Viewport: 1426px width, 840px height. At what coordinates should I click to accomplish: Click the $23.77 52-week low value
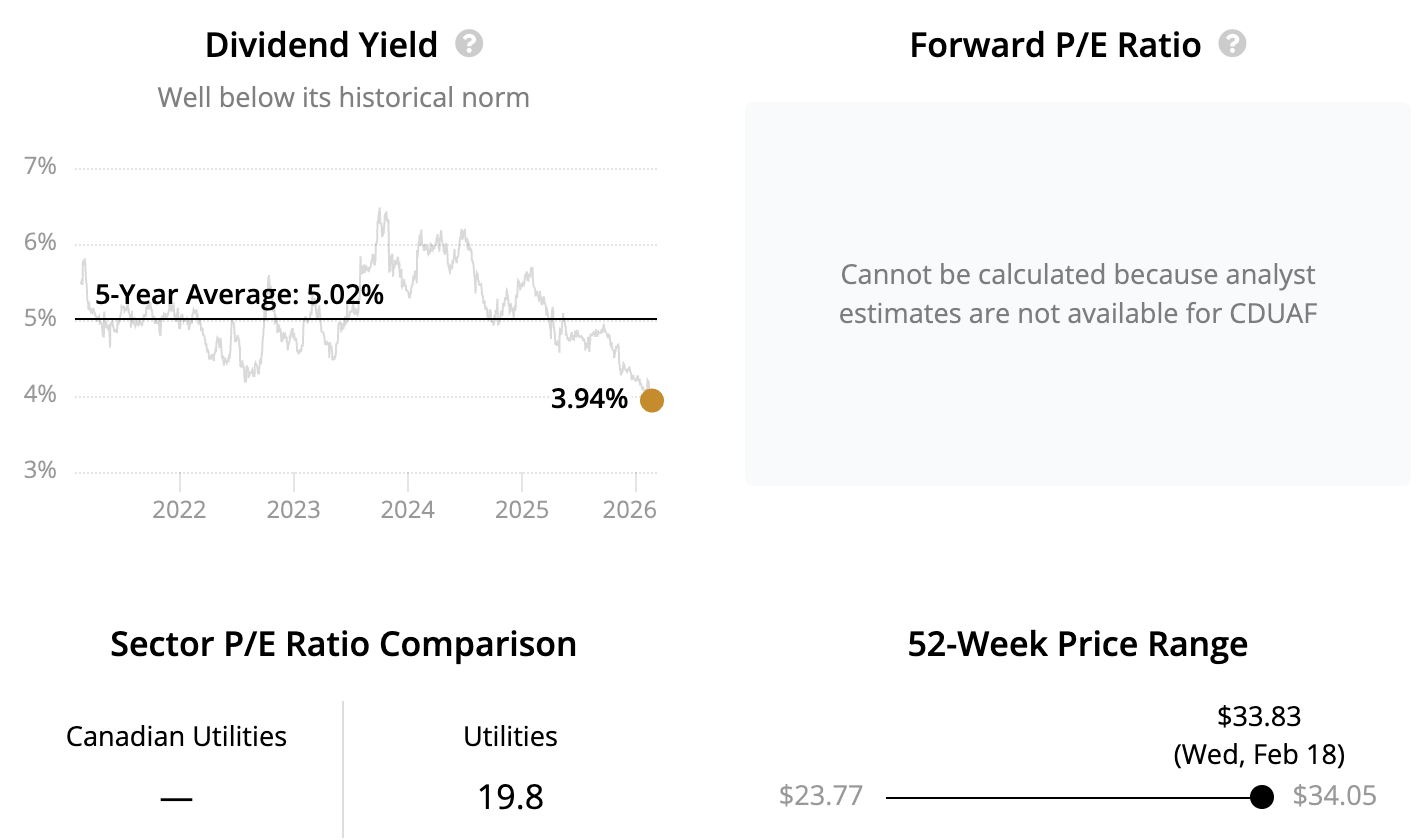(820, 797)
